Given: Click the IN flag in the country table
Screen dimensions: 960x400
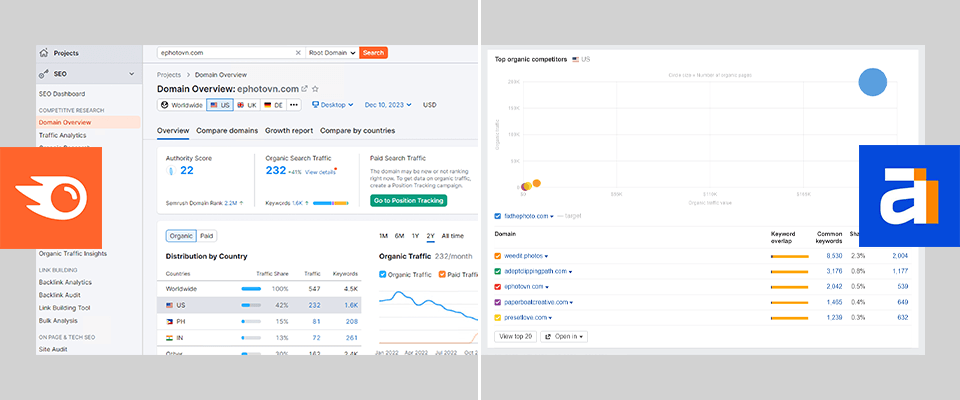Looking at the screenshot, I should click(170, 338).
